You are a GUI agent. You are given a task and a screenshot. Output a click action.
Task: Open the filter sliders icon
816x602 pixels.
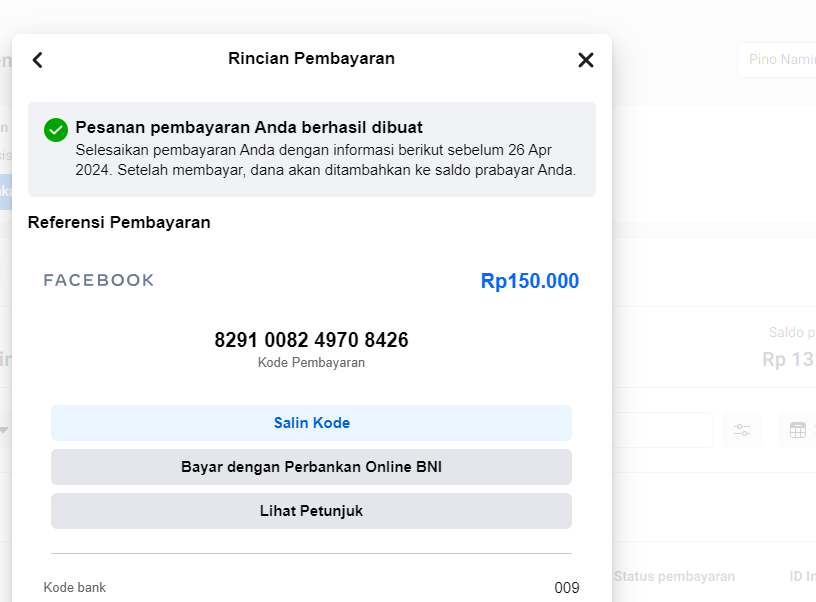point(742,430)
